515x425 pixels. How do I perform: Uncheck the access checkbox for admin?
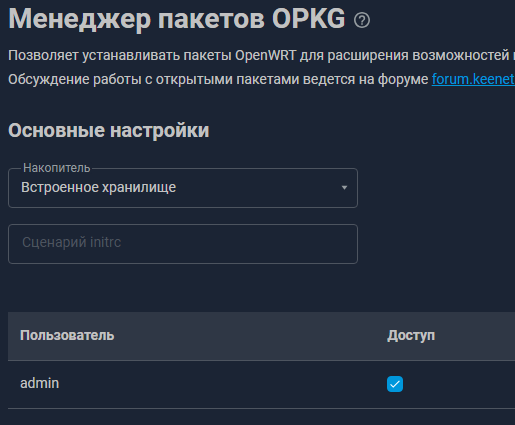click(395, 384)
